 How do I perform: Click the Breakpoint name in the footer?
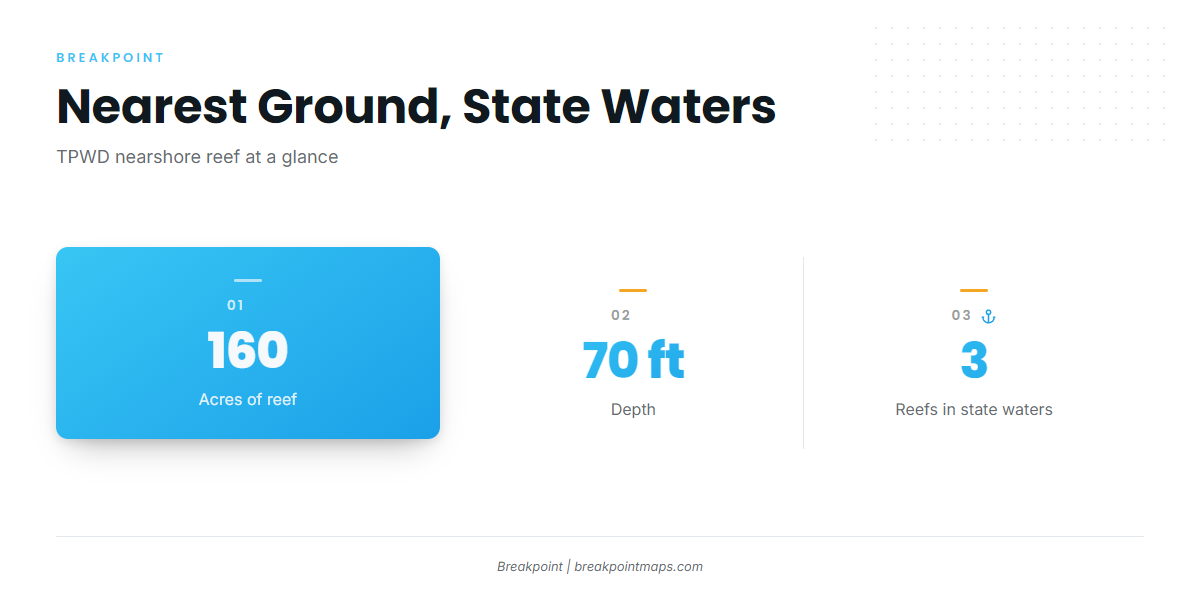click(x=530, y=566)
